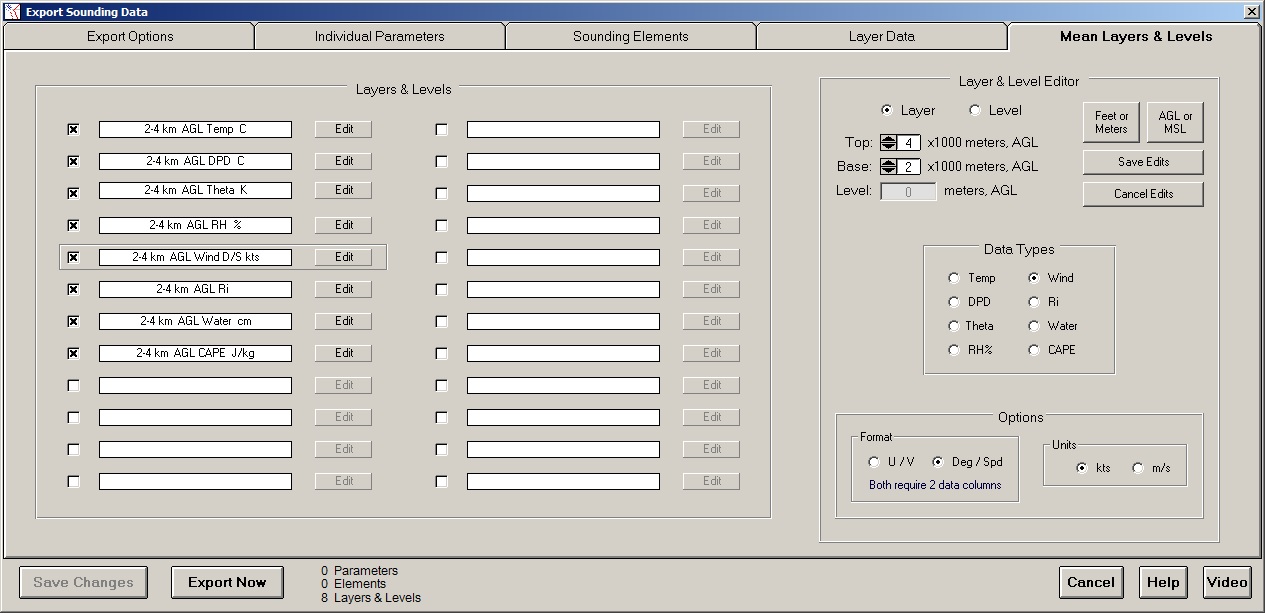Click the Top value field showing 4
1265x613 pixels.
coord(908,142)
